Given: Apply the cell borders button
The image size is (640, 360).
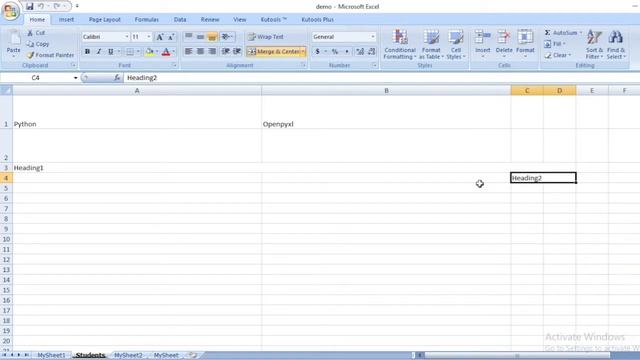Looking at the screenshot, I should (x=130, y=52).
